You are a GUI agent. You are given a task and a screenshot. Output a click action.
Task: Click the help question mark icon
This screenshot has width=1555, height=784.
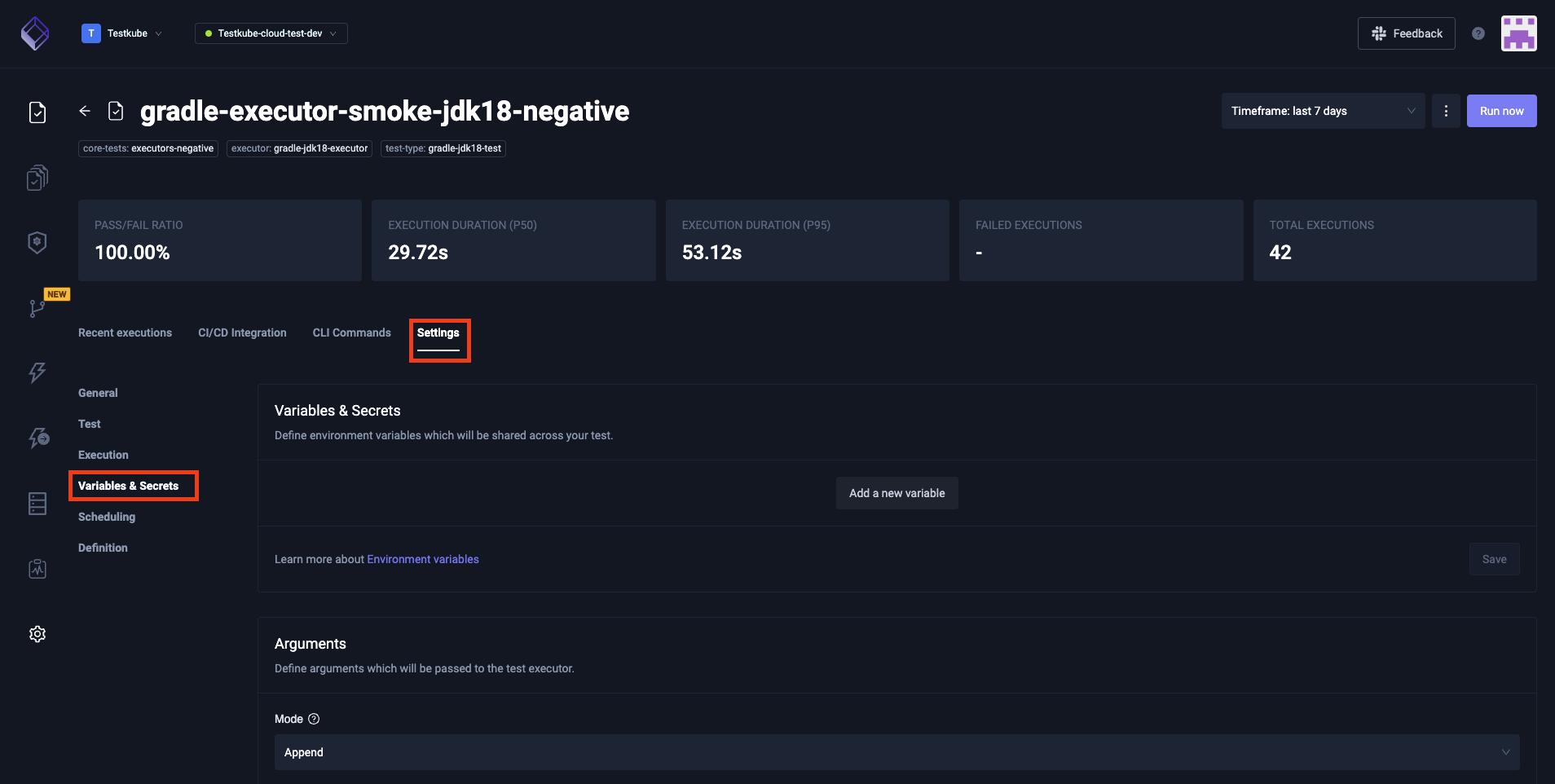(x=1478, y=33)
